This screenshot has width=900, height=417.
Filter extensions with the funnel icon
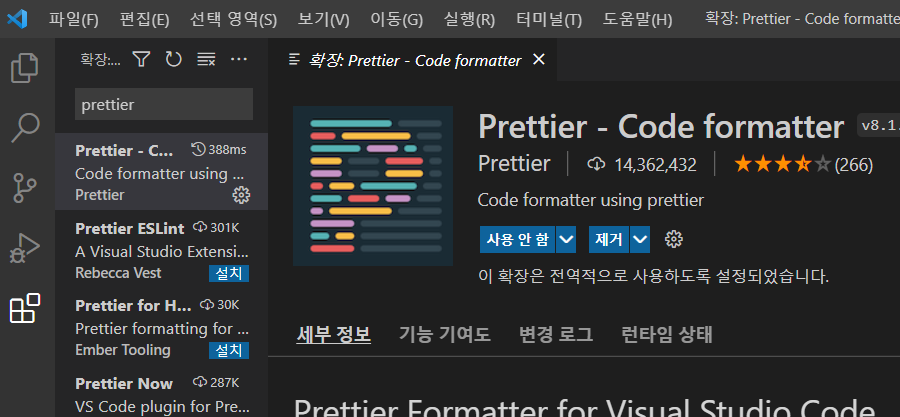pyautogui.click(x=141, y=59)
